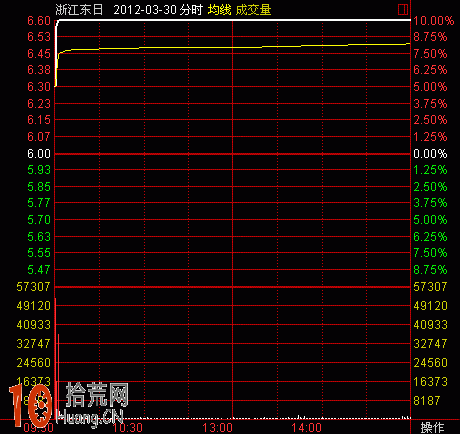Click the green 1.25% percent label

[x=430, y=170]
